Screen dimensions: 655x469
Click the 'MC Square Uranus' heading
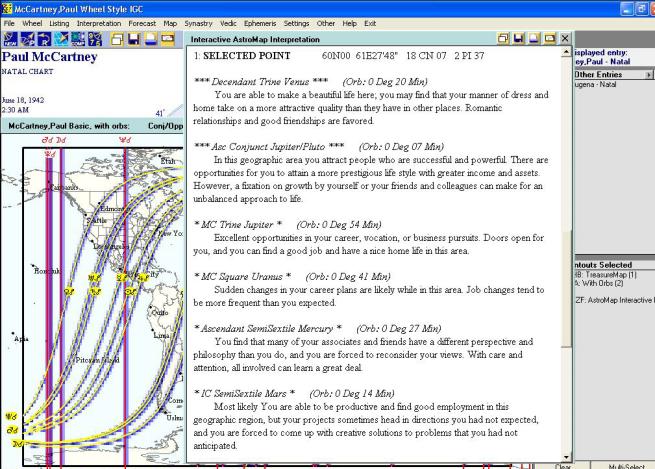click(x=242, y=276)
